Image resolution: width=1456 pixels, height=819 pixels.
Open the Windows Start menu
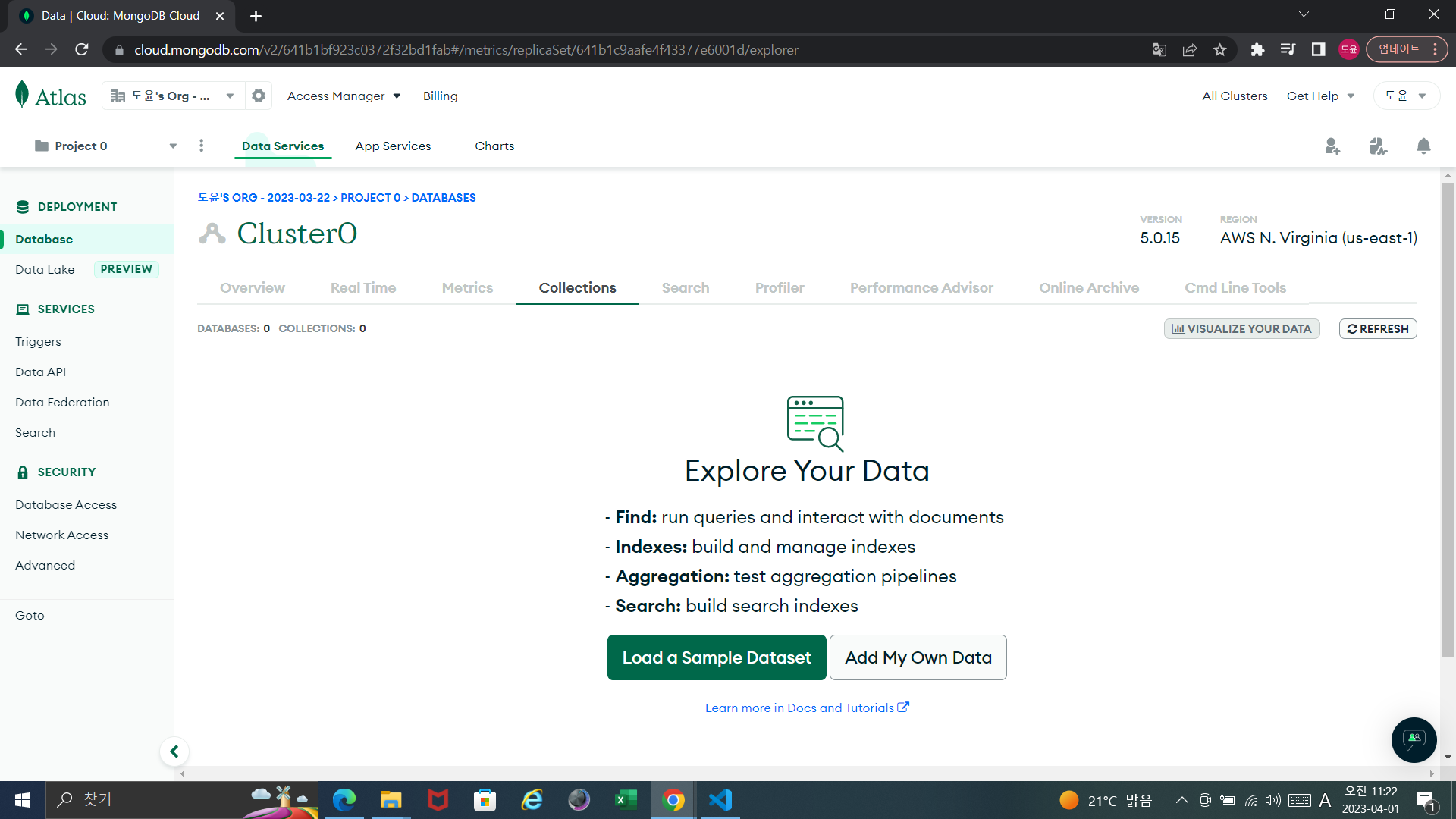pyautogui.click(x=23, y=800)
